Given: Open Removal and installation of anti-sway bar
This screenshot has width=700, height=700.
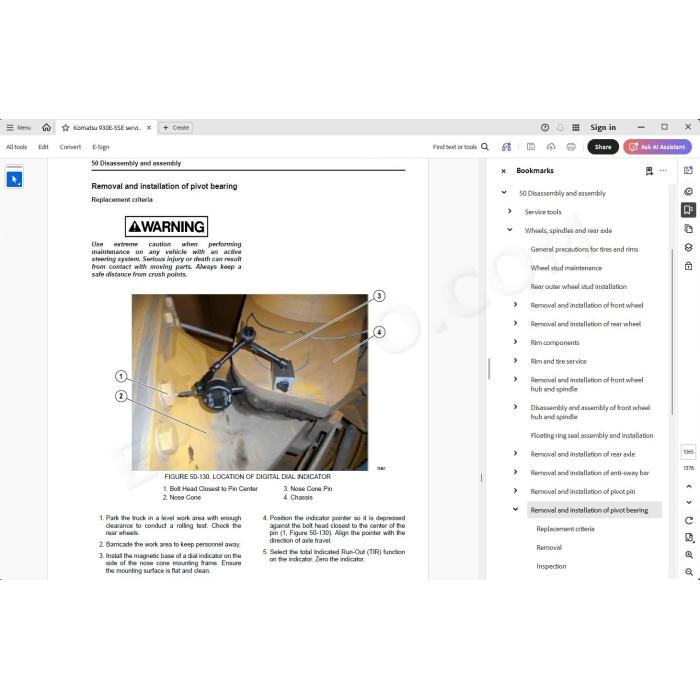Looking at the screenshot, I should [590, 473].
